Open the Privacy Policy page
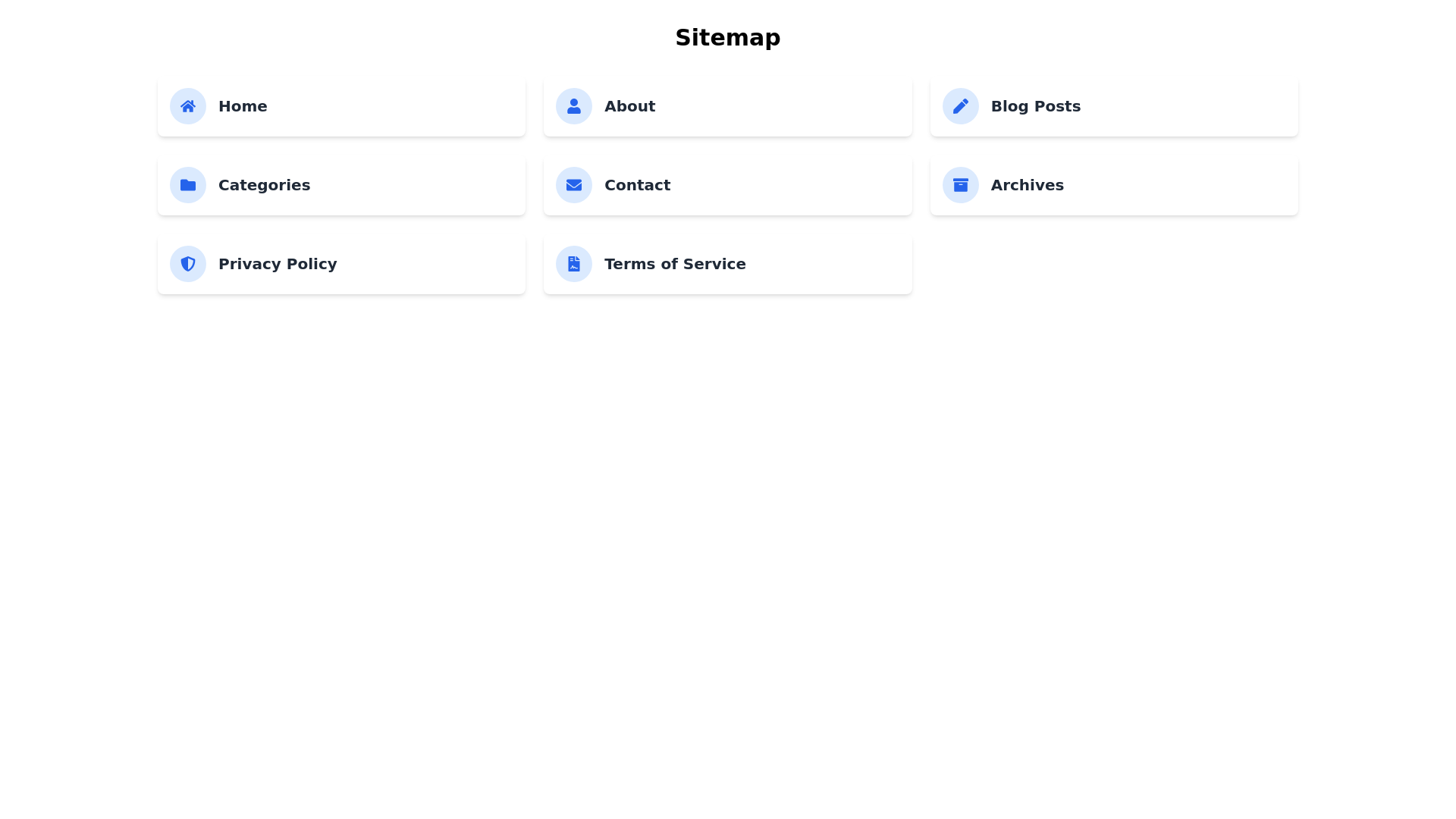The width and height of the screenshot is (1456, 819). click(278, 264)
